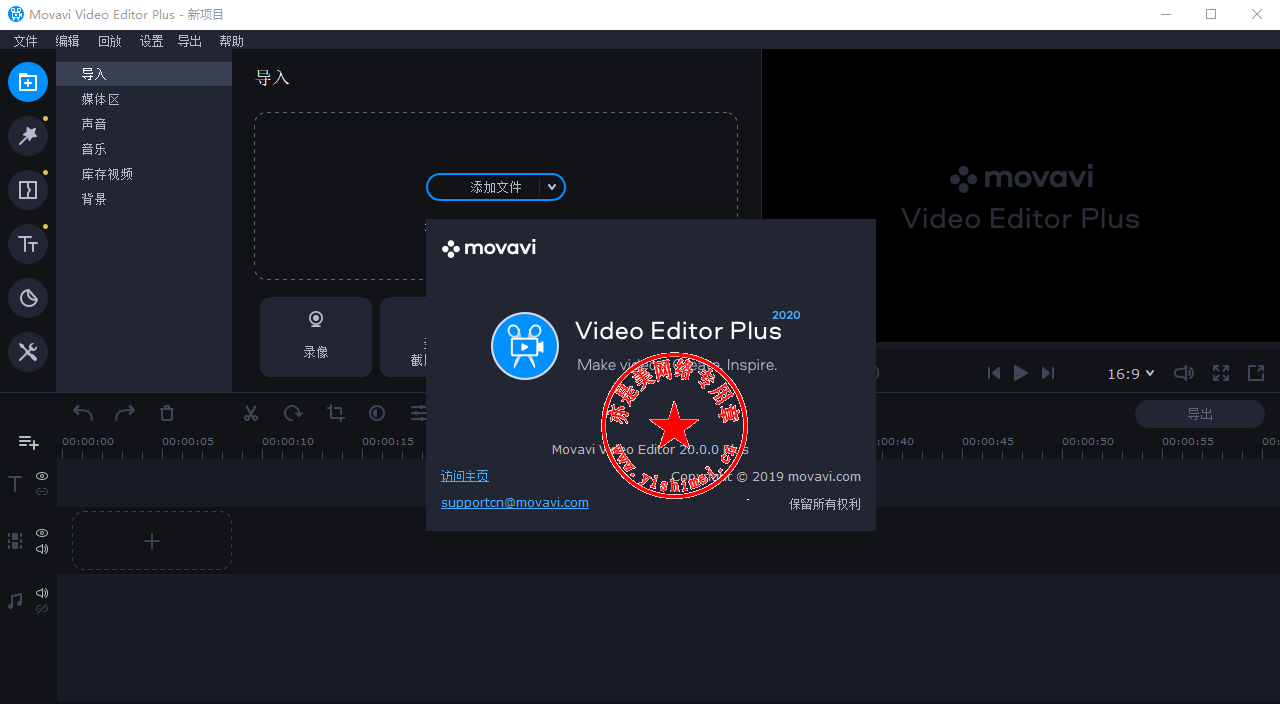Click the video track filmstrip icon

(x=15, y=541)
